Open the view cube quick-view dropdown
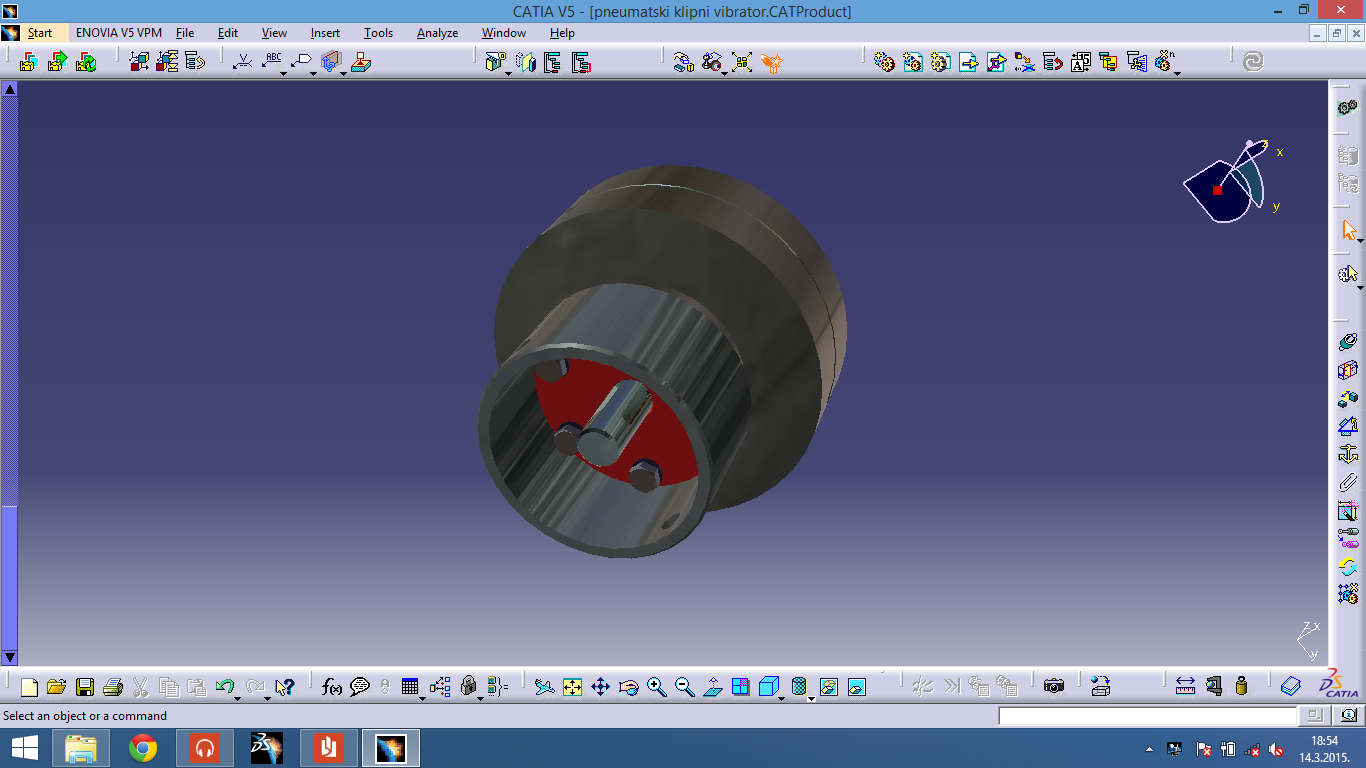Viewport: 1366px width, 768px height. [782, 698]
